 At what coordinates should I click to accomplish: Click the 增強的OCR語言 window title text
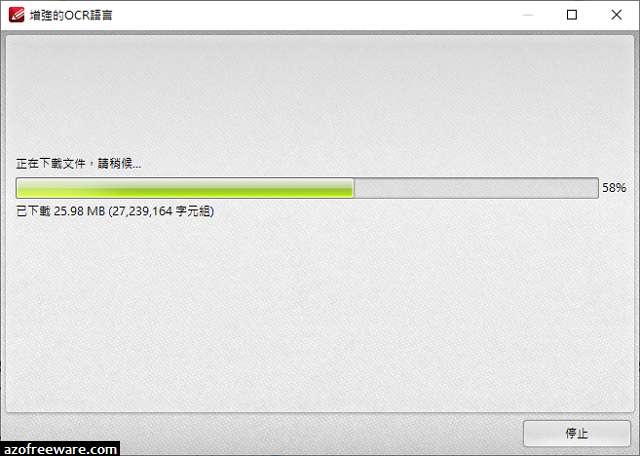[71, 16]
